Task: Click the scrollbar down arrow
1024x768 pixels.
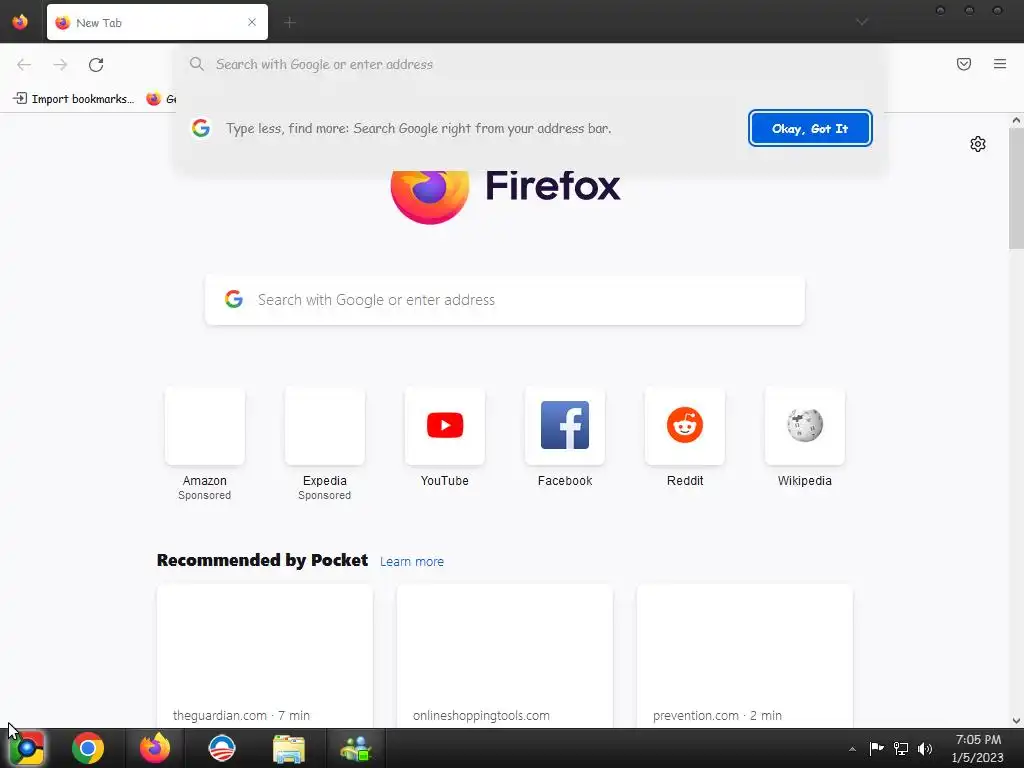Action: (x=1016, y=720)
